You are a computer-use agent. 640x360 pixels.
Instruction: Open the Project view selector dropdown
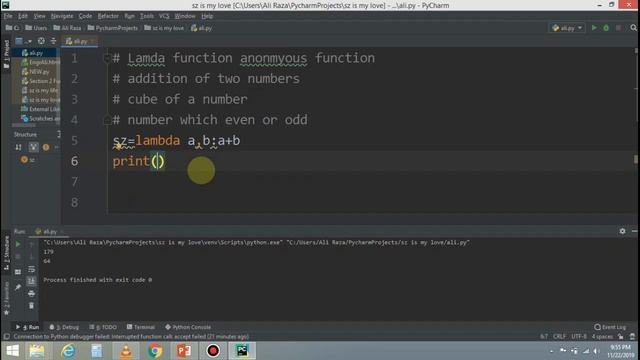(23, 41)
